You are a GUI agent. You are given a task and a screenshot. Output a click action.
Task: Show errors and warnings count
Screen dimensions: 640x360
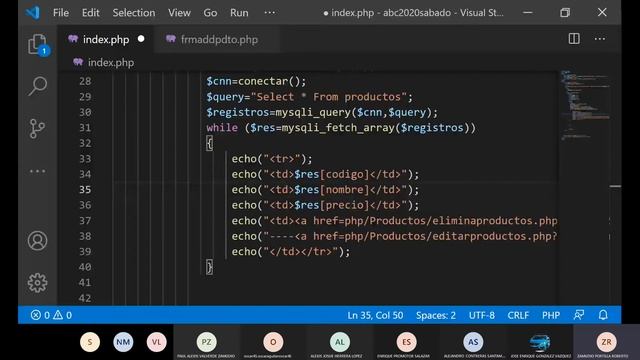(51, 315)
